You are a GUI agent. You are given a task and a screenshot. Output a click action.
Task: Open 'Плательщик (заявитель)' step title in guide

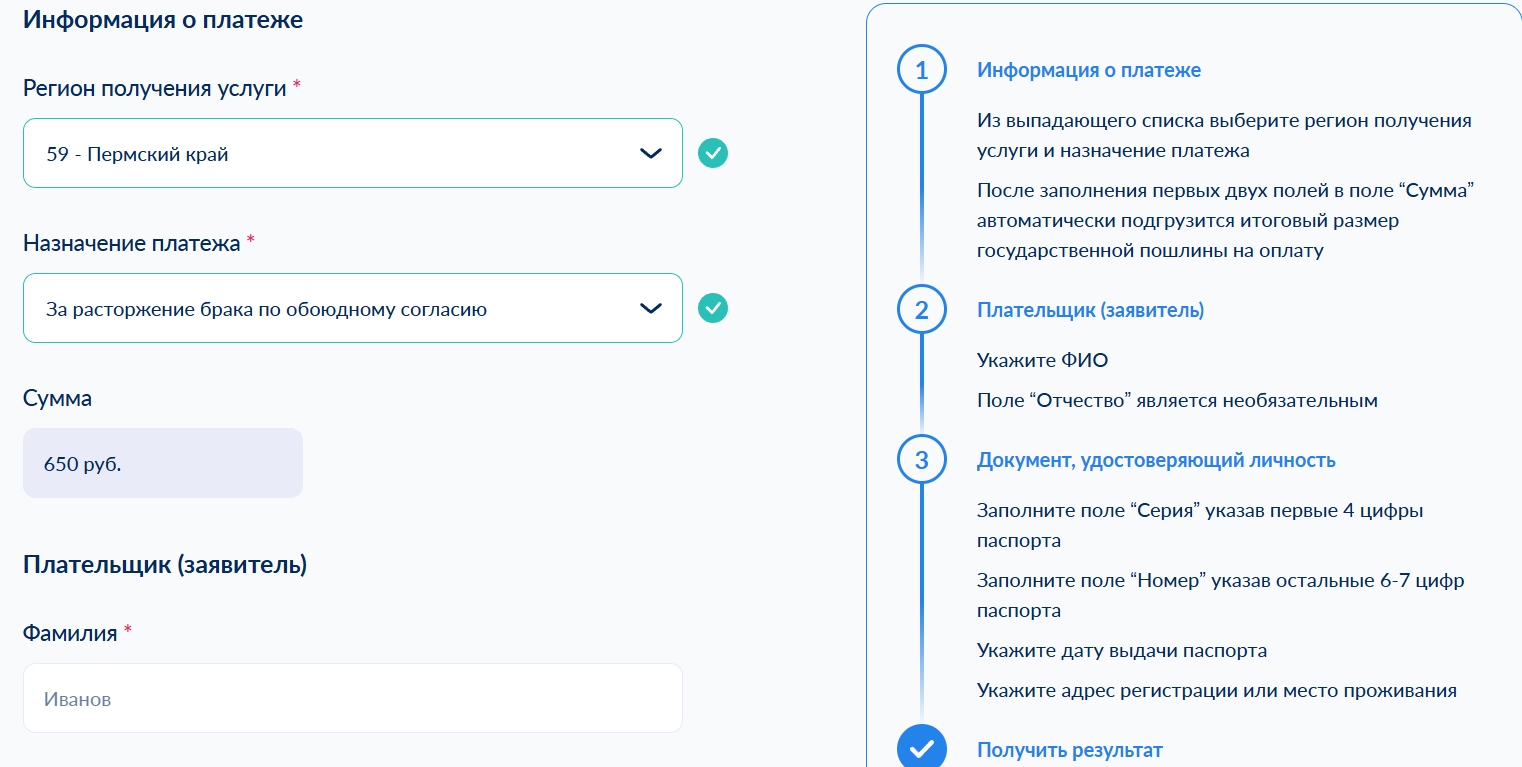pyautogui.click(x=1090, y=310)
